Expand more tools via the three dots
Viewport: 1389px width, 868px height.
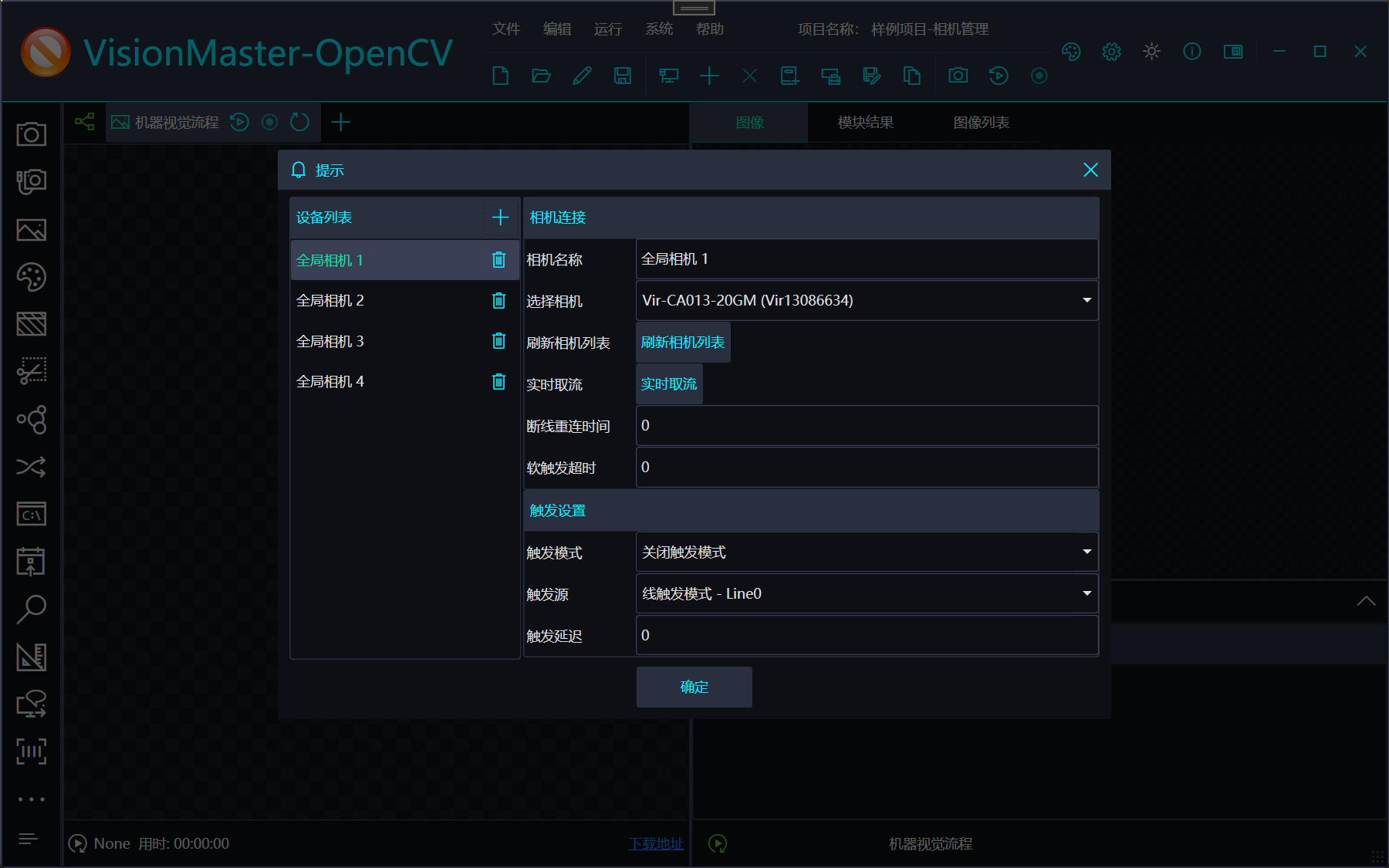point(32,799)
